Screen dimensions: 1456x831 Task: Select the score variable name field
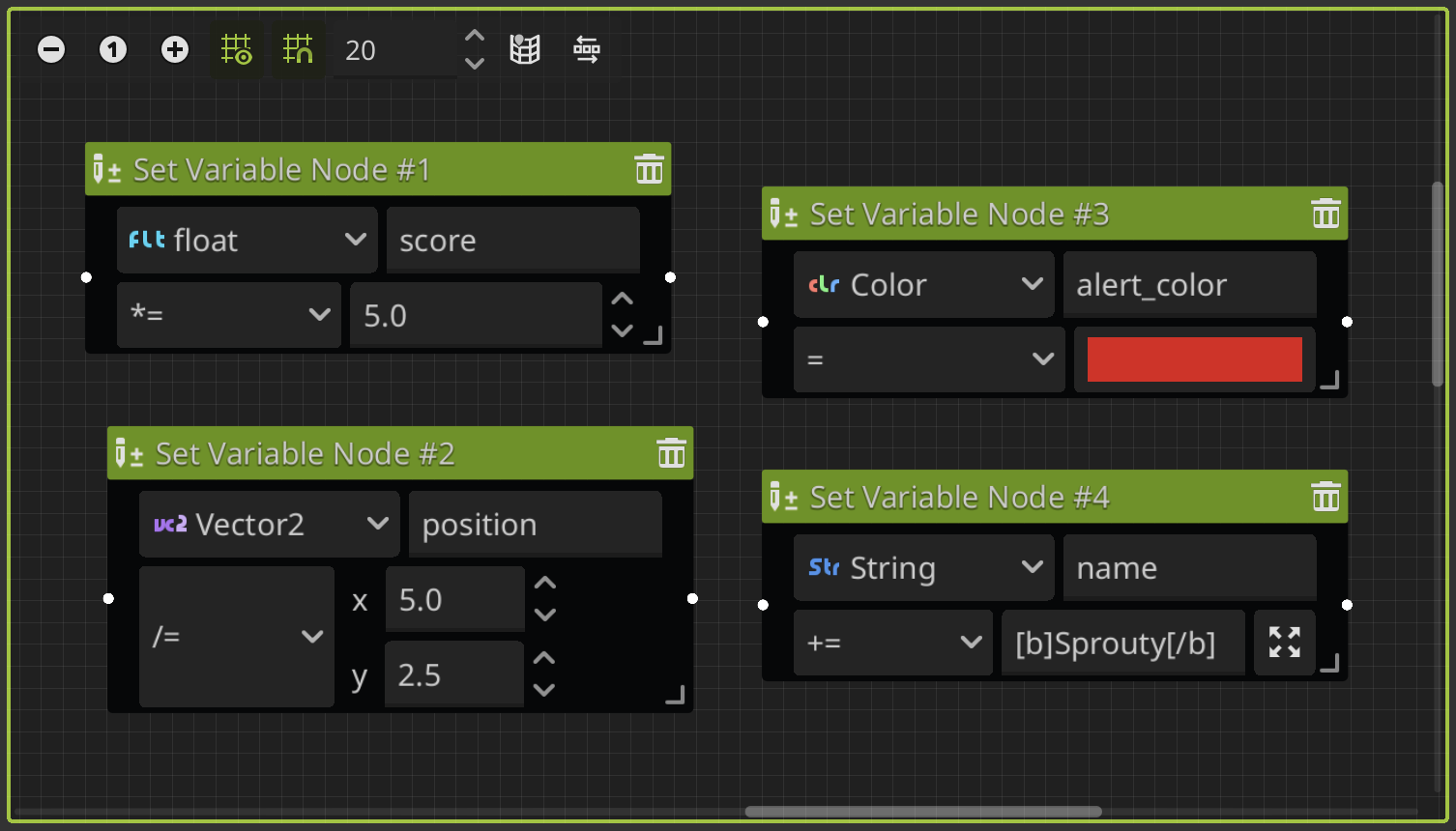pyautogui.click(x=512, y=240)
